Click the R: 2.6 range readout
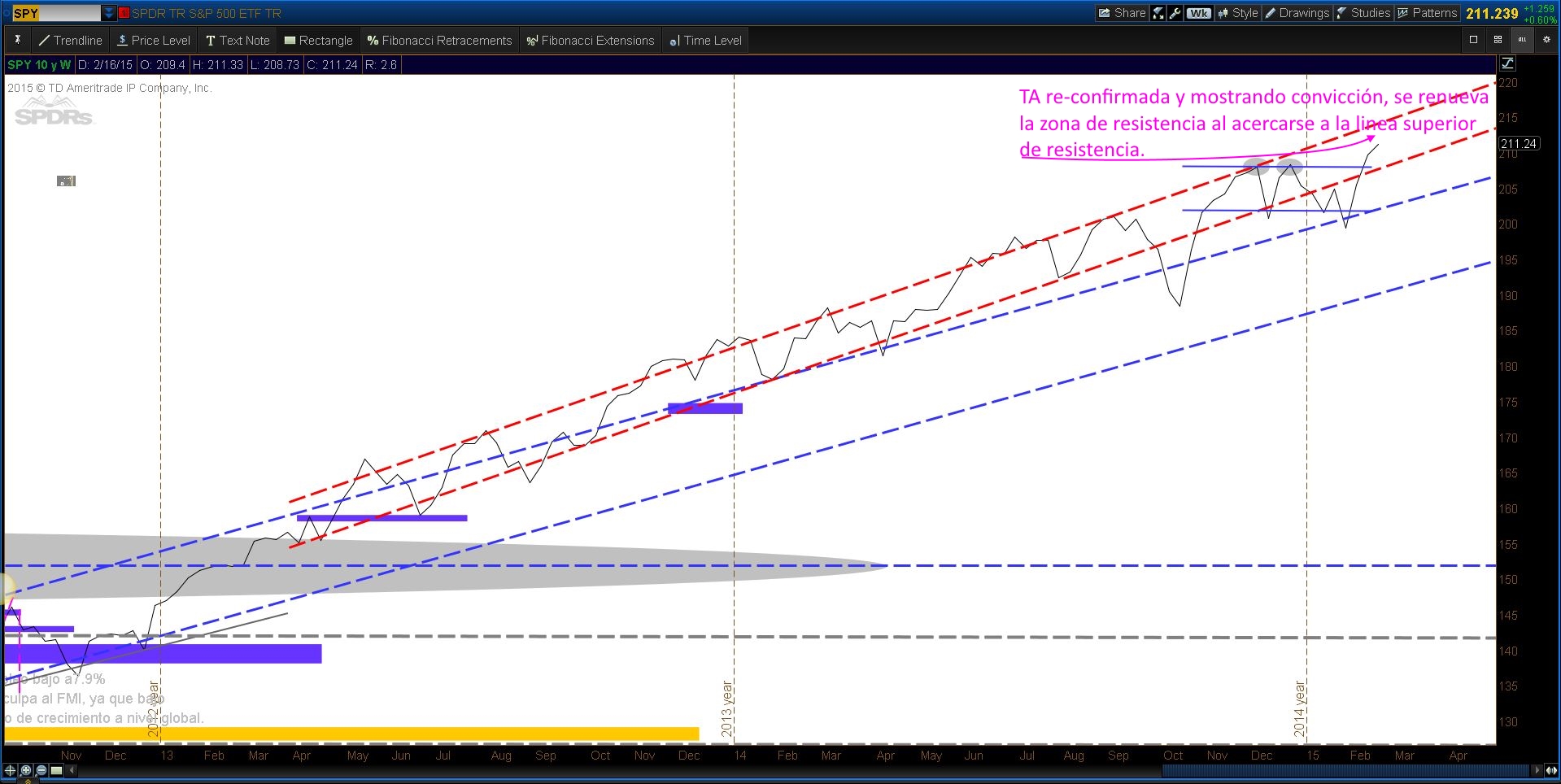The height and width of the screenshot is (784, 1561). [x=381, y=64]
